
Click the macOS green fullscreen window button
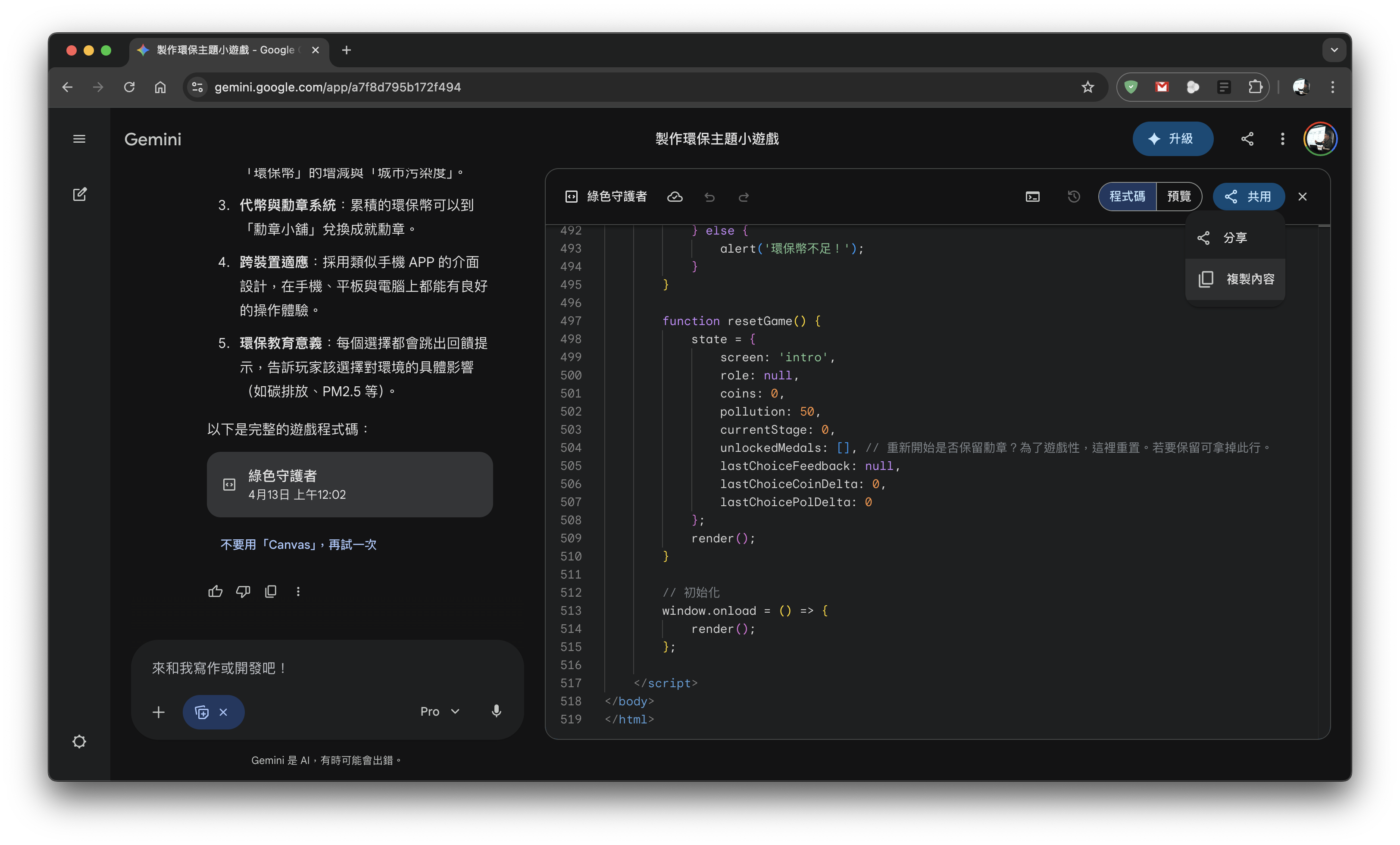point(106,50)
